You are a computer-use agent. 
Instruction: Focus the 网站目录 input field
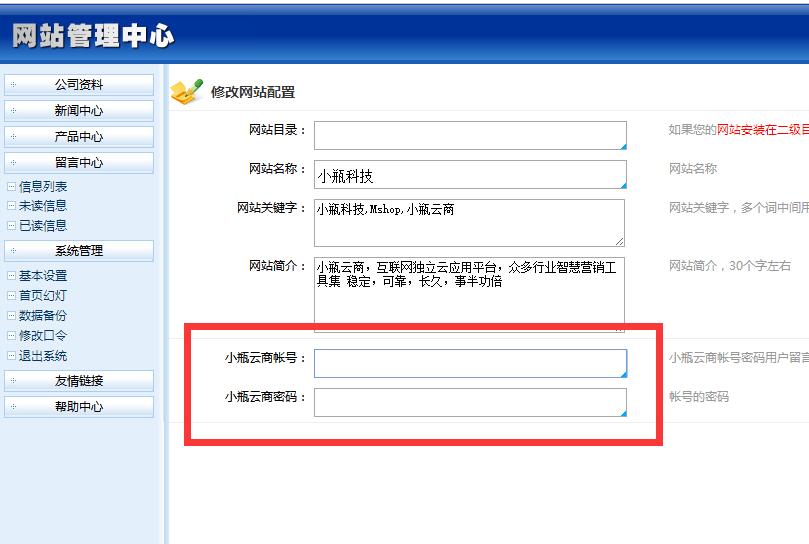[470, 136]
